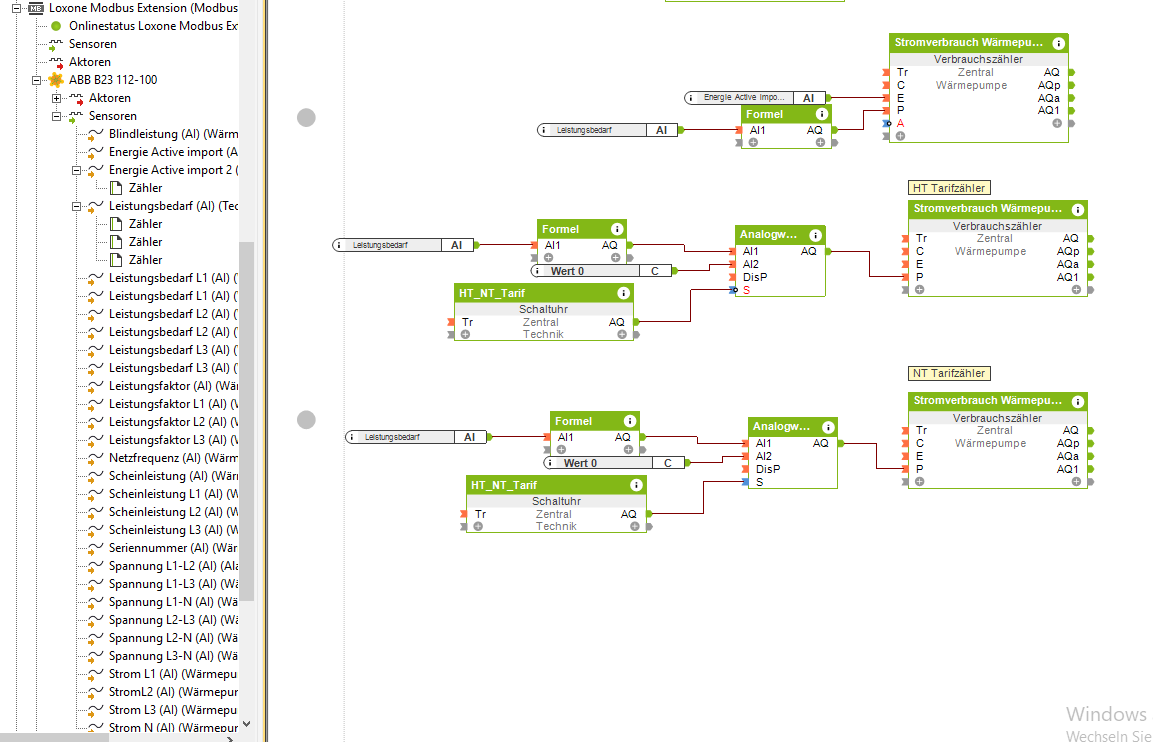Image resolution: width=1153 pixels, height=742 pixels.
Task: Click plus connector on NT Tarifzähler block
Action: [920, 482]
